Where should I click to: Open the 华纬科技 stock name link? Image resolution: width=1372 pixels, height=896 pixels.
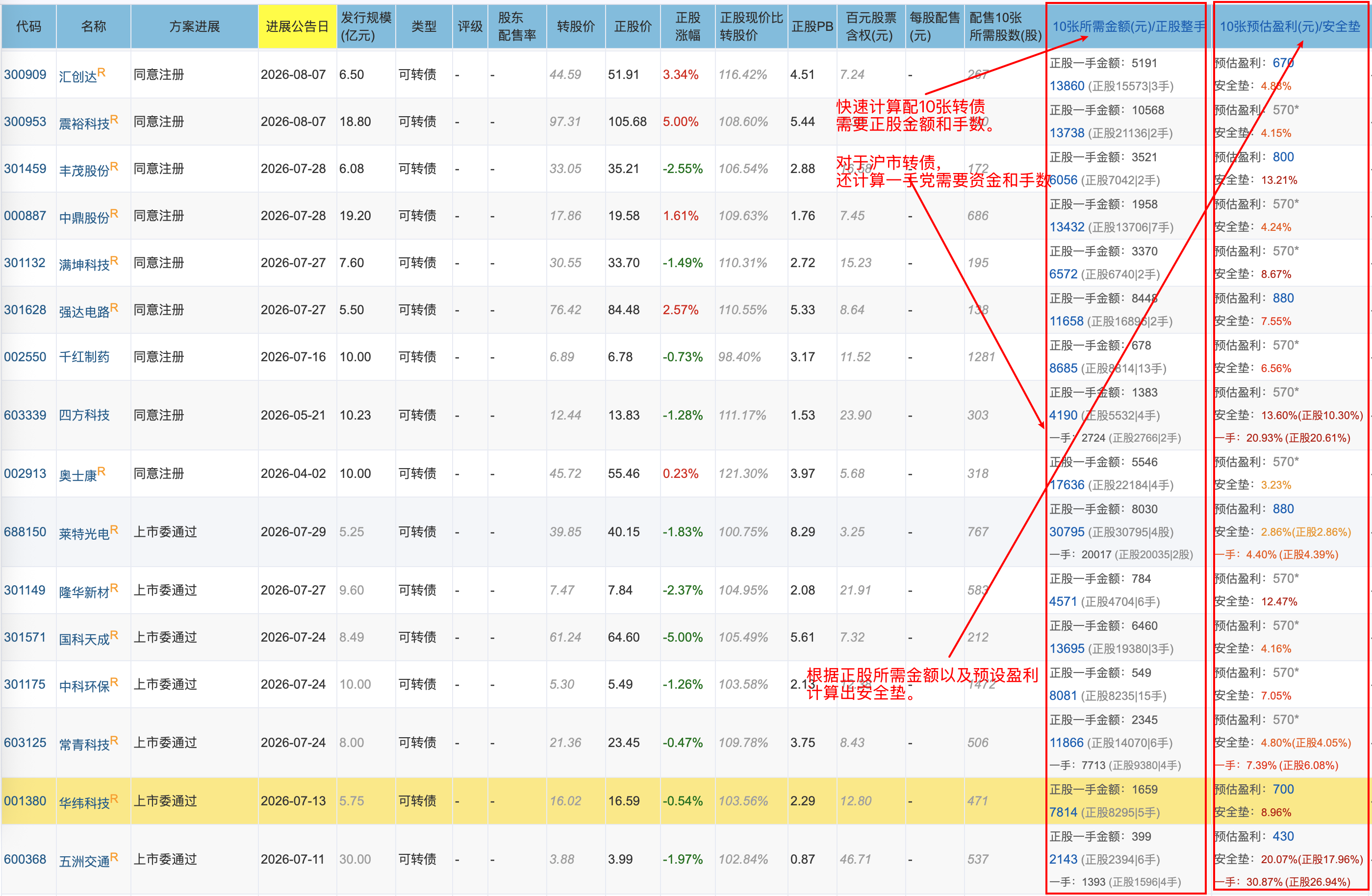[84, 803]
